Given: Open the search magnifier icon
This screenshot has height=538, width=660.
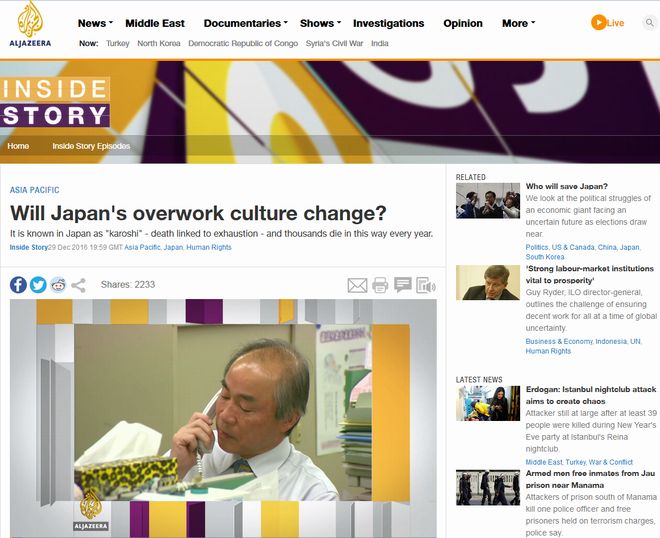Looking at the screenshot, I should (x=649, y=22).
